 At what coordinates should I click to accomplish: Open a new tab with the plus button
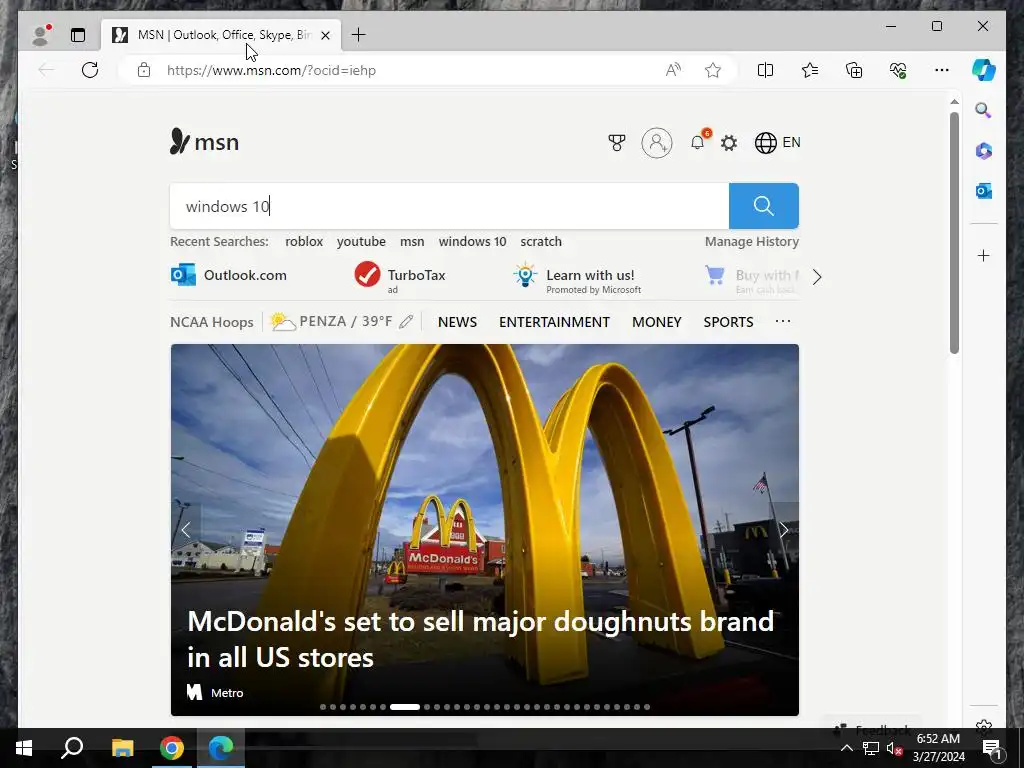(x=359, y=35)
